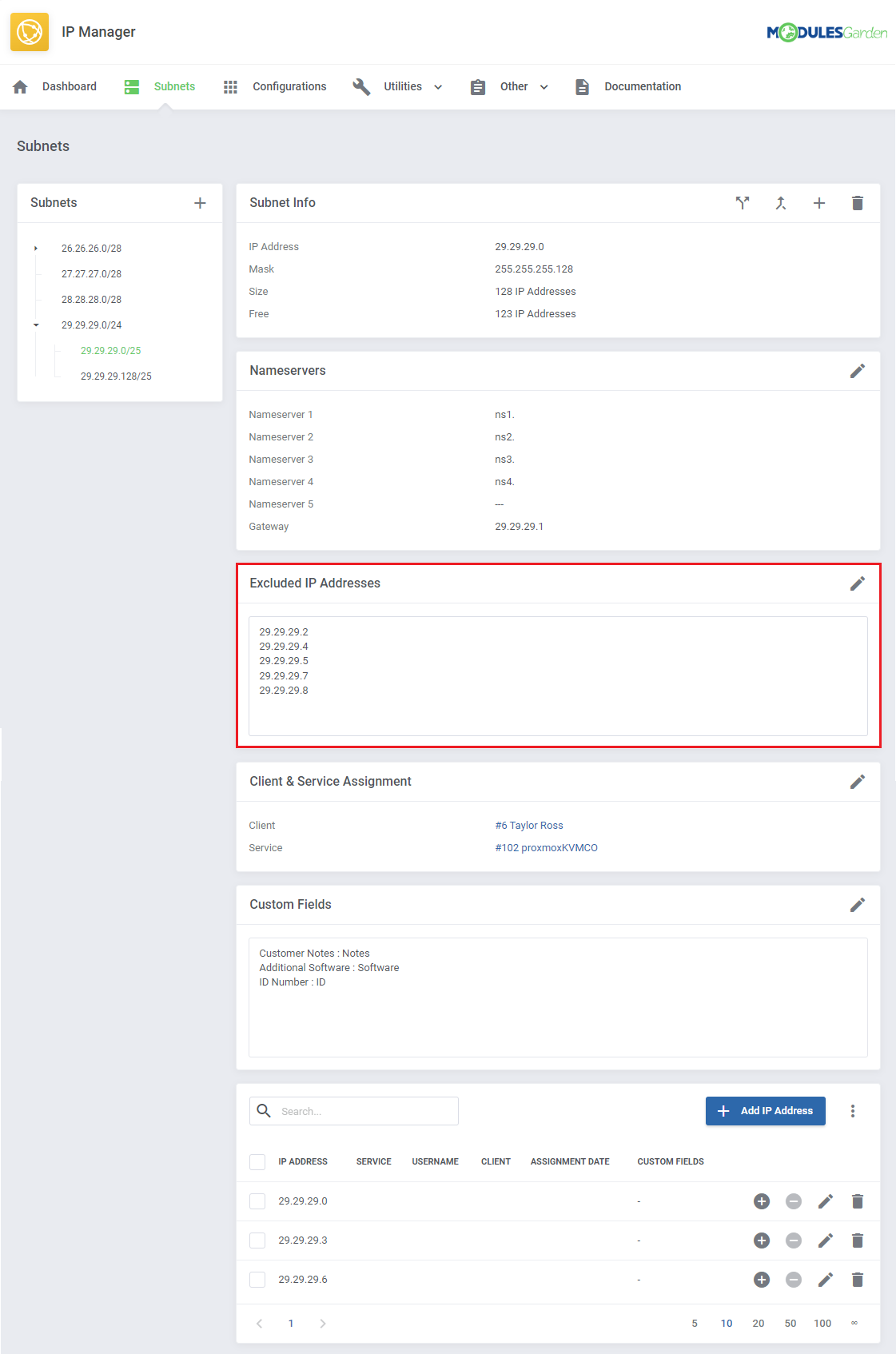Select subnet 29.29.29.0/25 in tree
The width and height of the screenshot is (896, 1354).
(x=110, y=351)
